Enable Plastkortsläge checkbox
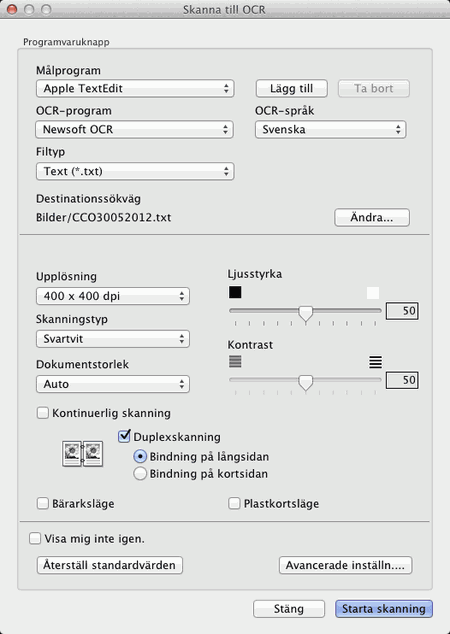The image size is (450, 634). tap(234, 503)
